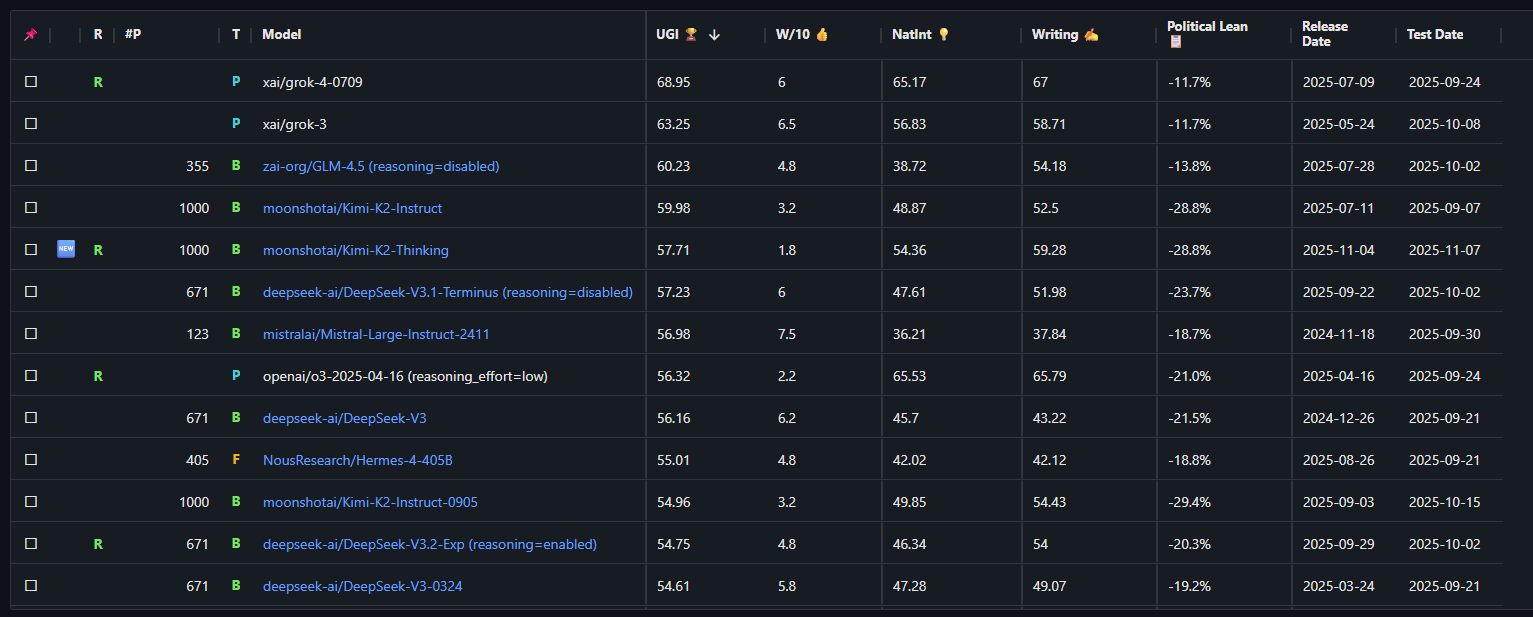Click the parameter count 123

tap(198, 335)
